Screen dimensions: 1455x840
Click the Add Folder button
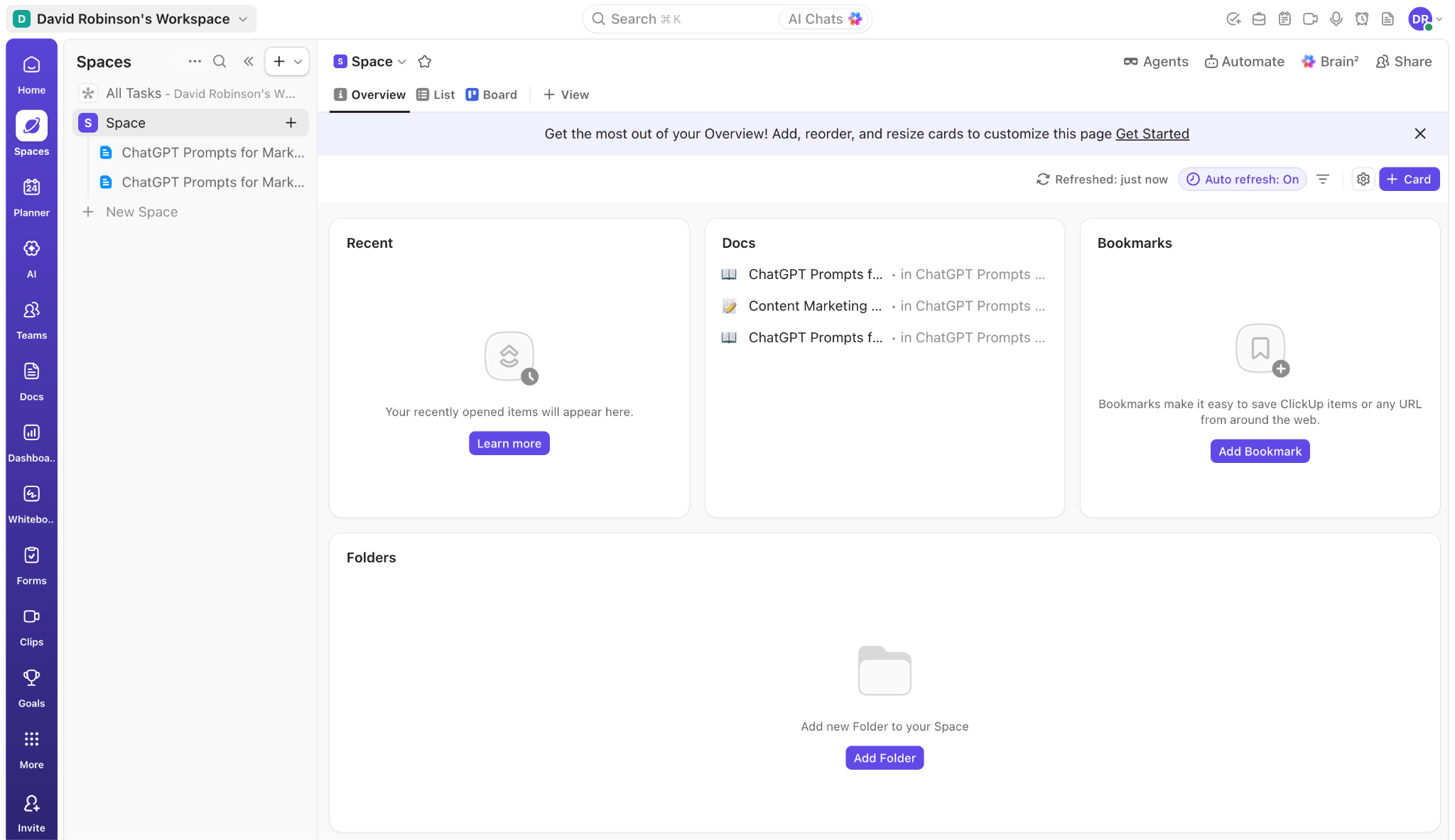pos(885,758)
